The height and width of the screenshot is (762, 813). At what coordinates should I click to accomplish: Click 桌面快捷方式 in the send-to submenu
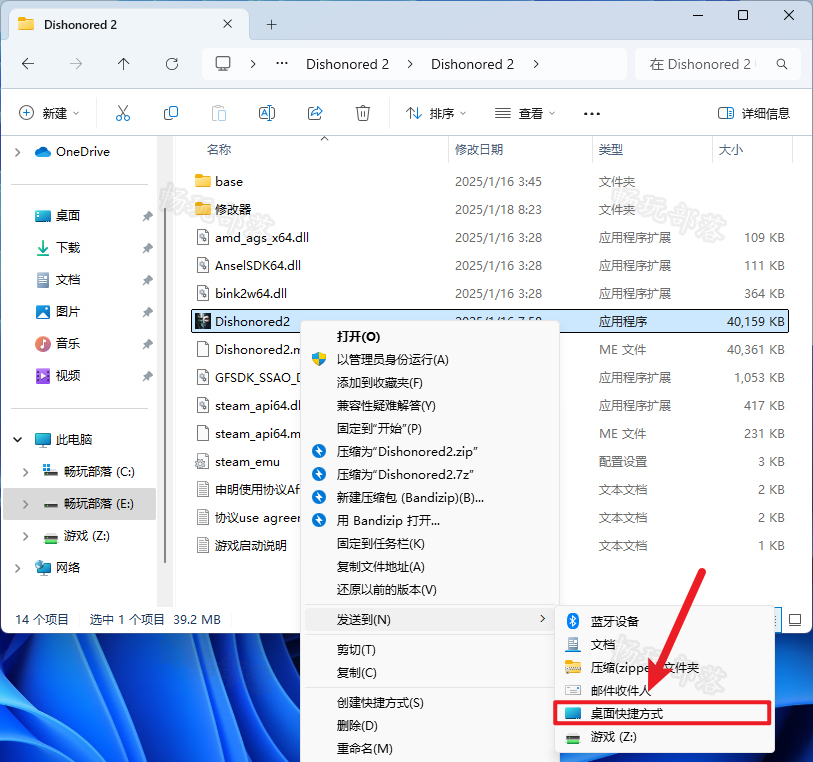tap(663, 714)
